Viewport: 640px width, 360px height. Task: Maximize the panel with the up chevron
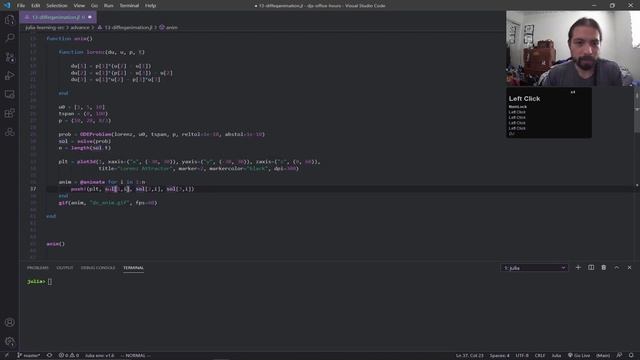(x=617, y=268)
